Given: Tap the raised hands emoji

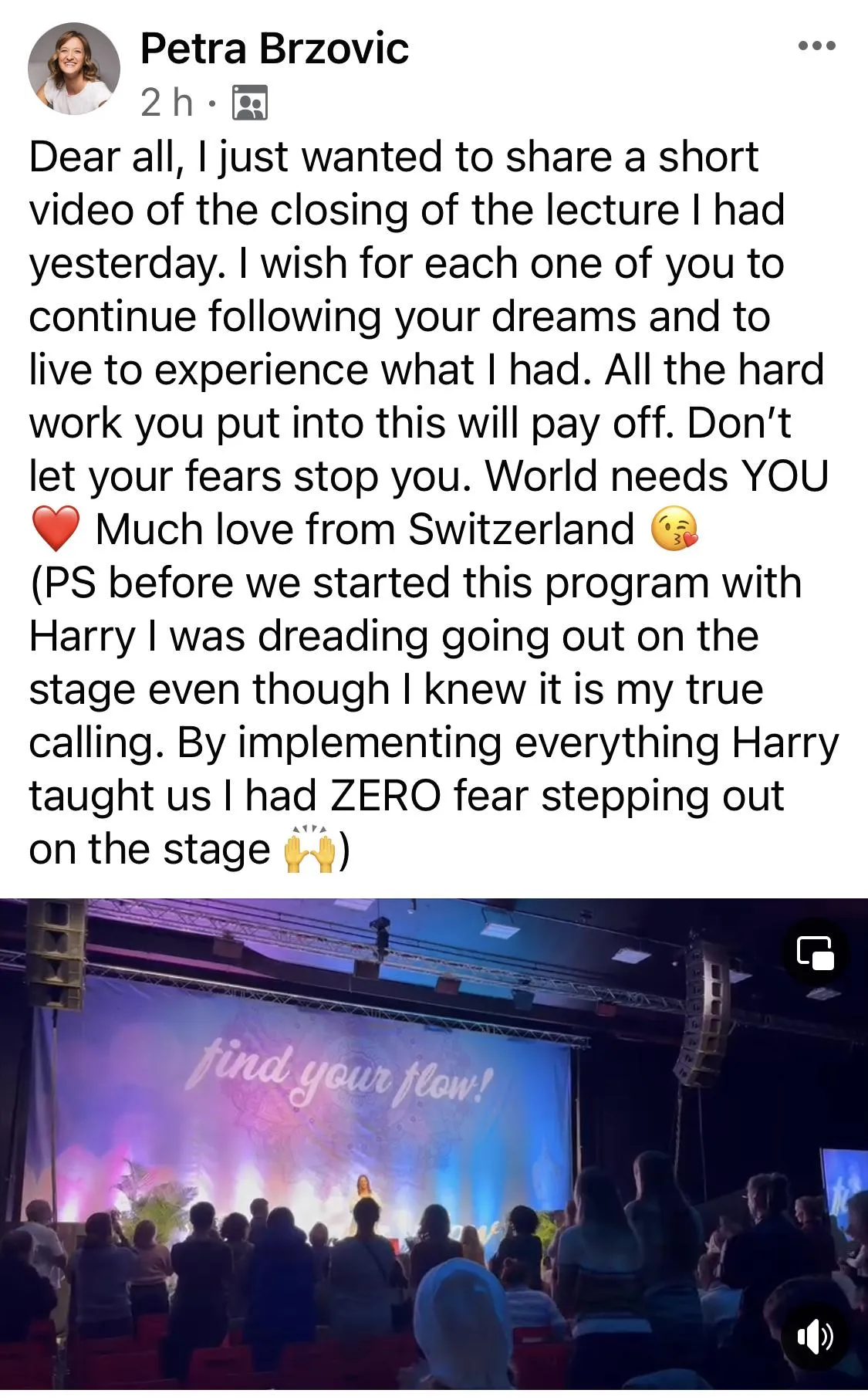Looking at the screenshot, I should point(310,850).
